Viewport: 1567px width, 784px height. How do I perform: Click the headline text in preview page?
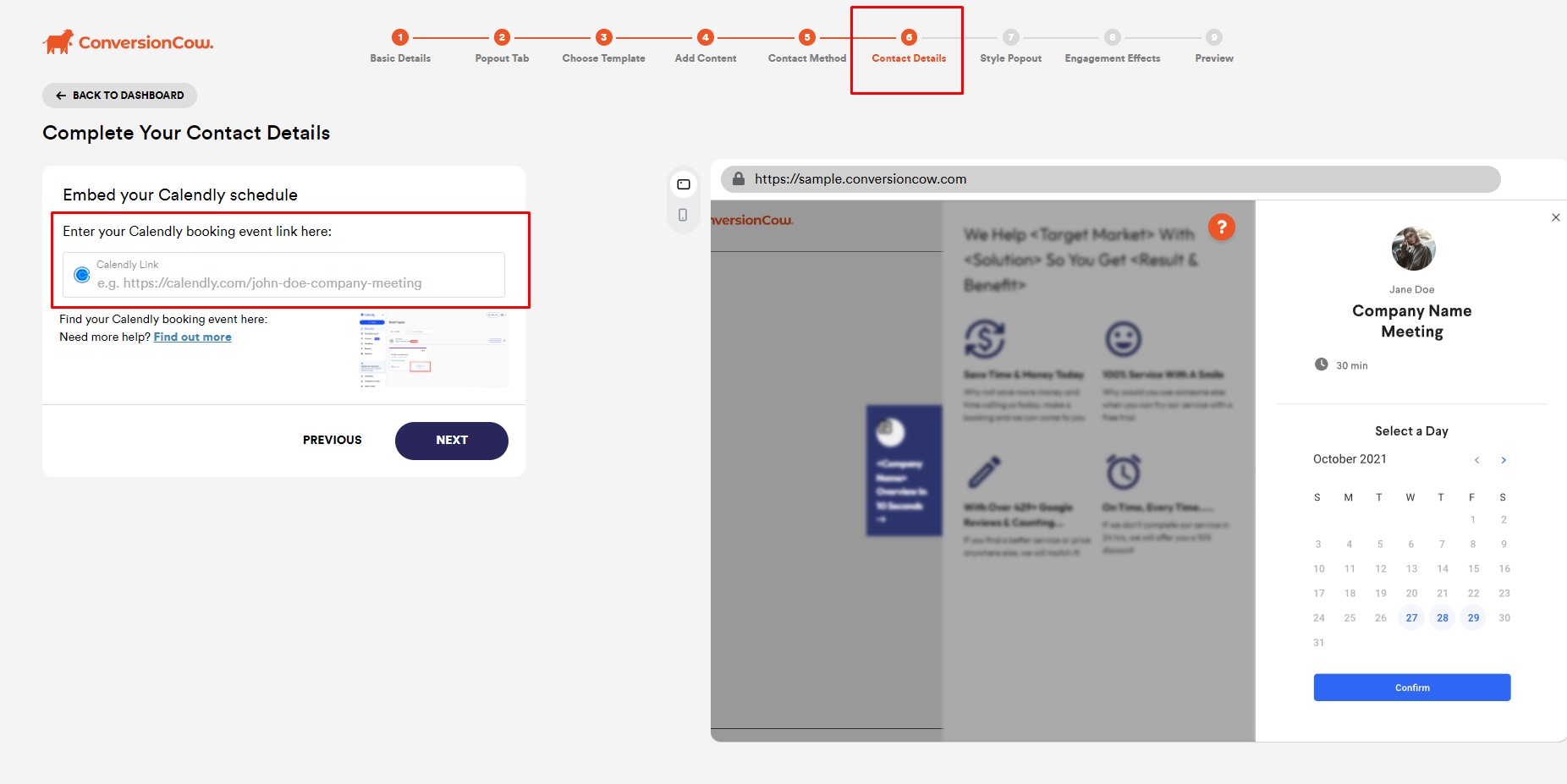point(1081,260)
